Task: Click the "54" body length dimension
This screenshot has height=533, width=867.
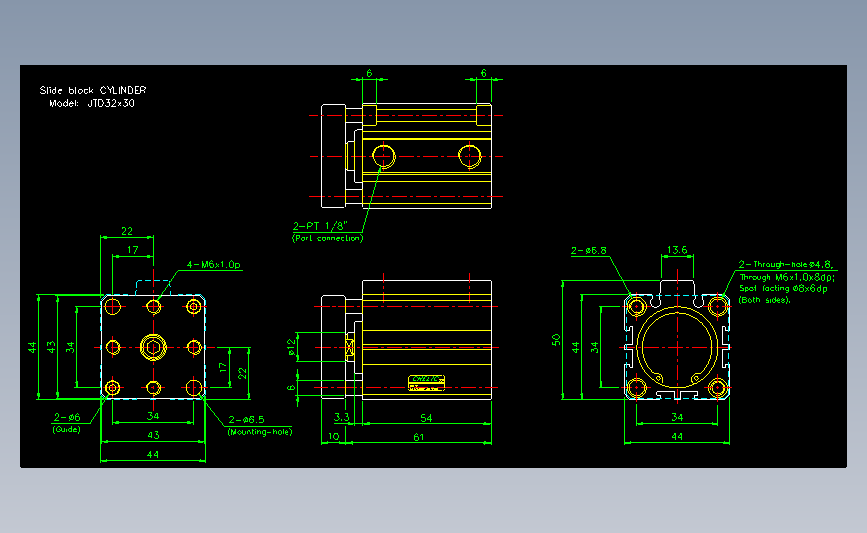Action: [x=426, y=418]
